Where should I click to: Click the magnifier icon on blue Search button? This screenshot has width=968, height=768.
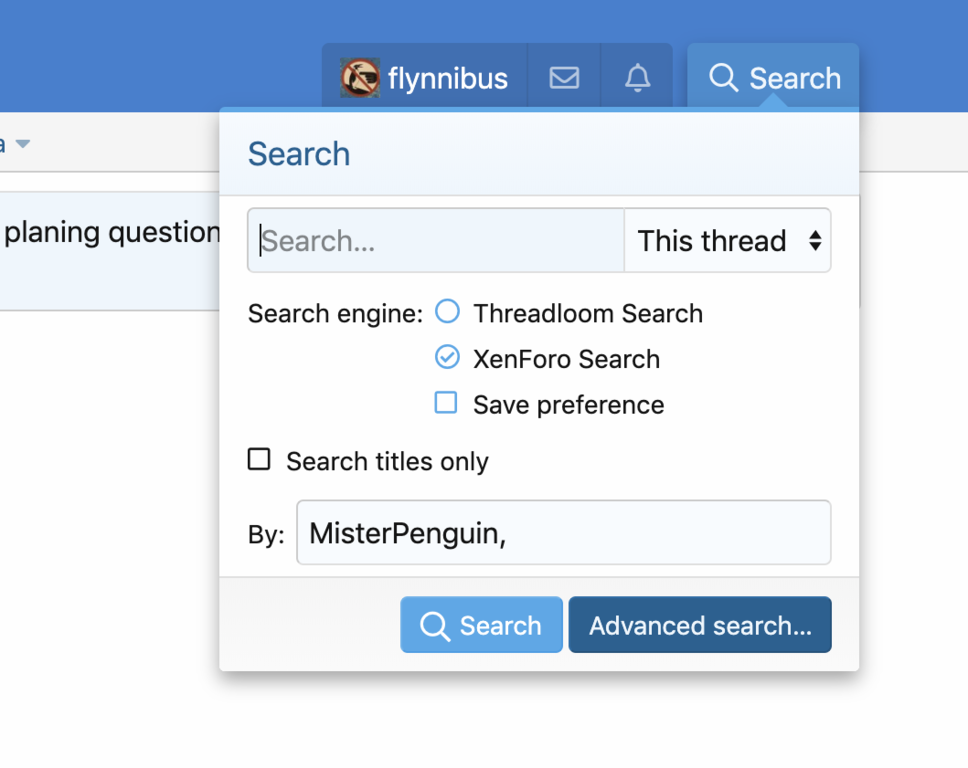[x=435, y=626]
